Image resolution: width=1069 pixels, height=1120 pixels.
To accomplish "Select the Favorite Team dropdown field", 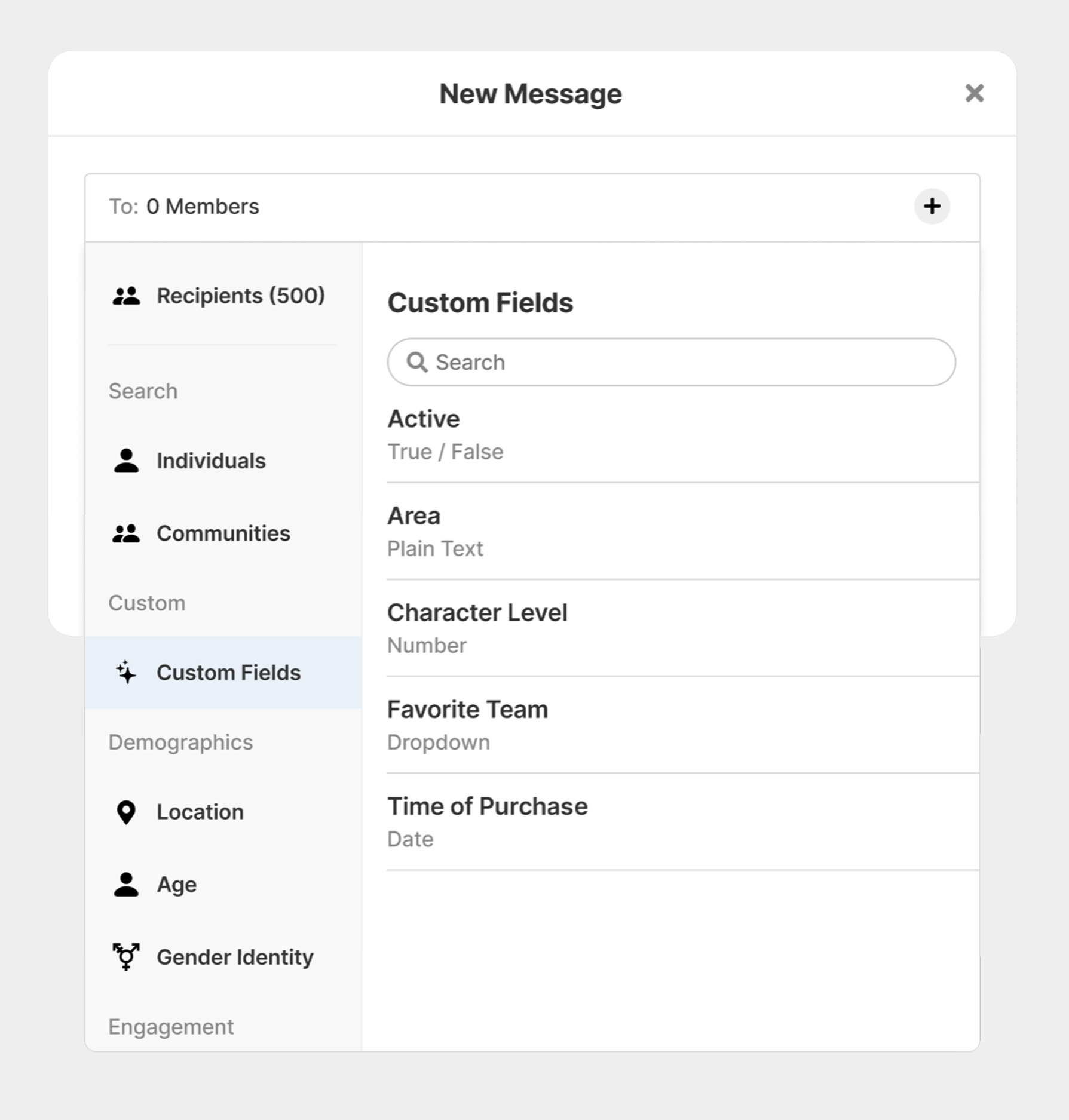I will 681,725.
